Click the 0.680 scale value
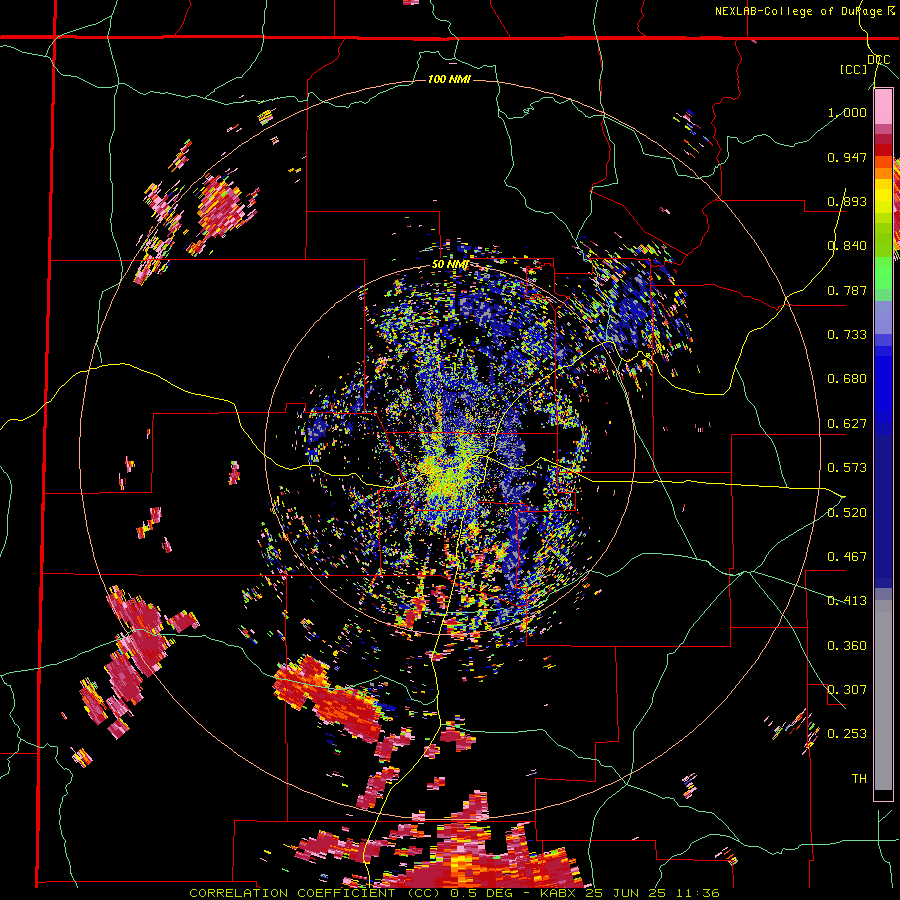The image size is (900, 900). (x=847, y=379)
